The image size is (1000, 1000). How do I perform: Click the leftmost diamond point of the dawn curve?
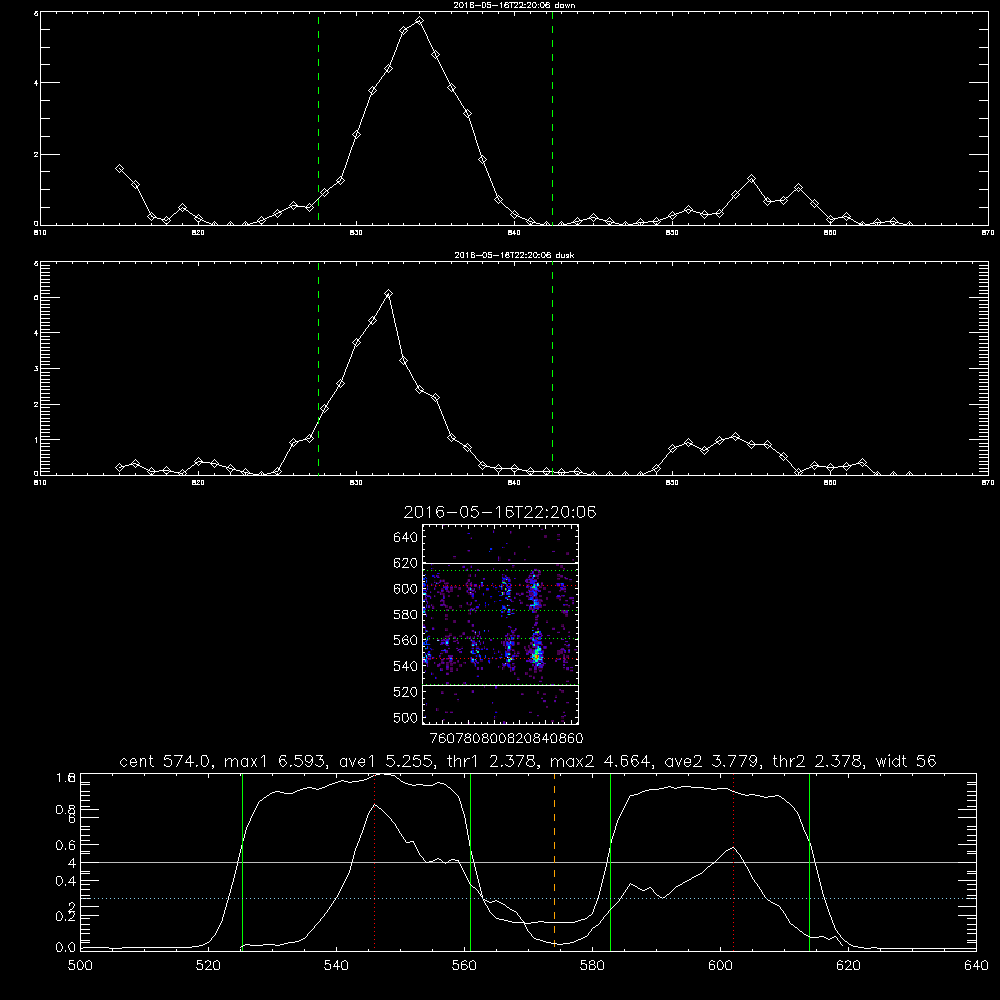tap(119, 168)
